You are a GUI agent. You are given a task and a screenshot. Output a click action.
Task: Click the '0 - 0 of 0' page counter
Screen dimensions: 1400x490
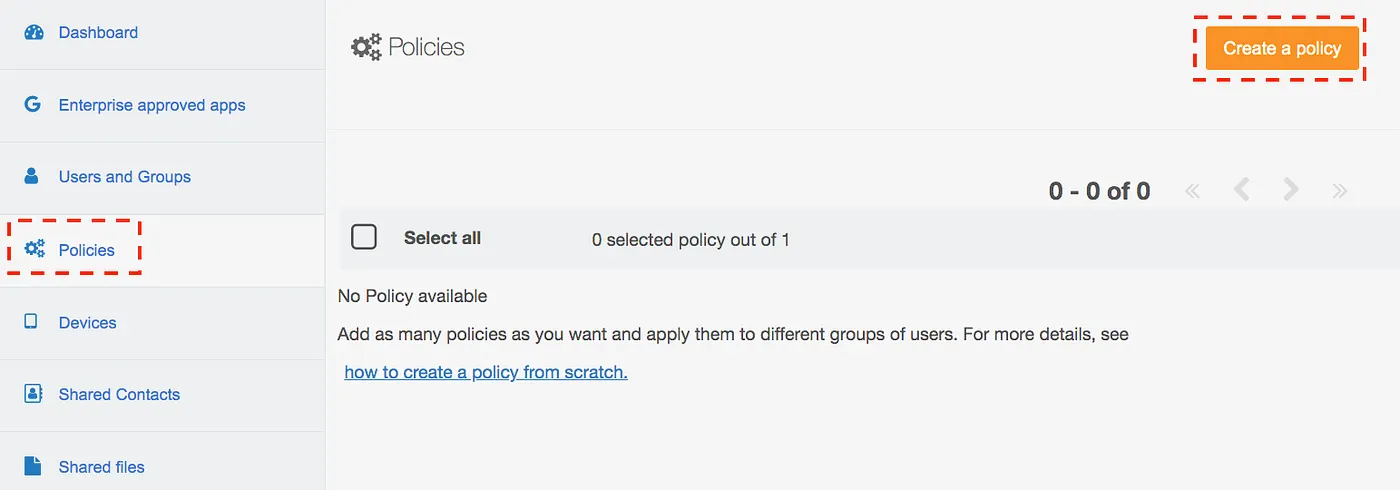point(1099,191)
